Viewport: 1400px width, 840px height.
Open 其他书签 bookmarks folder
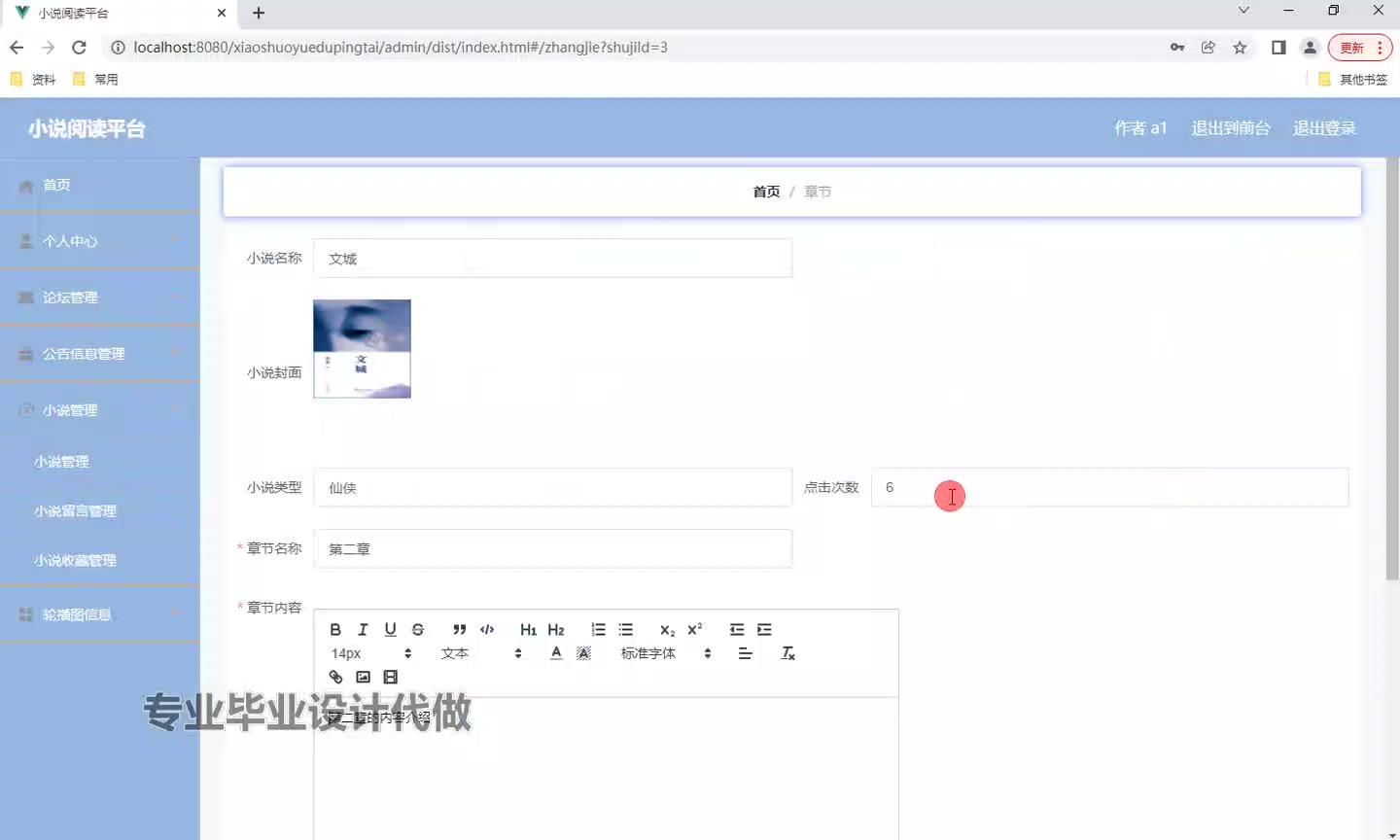point(1353,80)
